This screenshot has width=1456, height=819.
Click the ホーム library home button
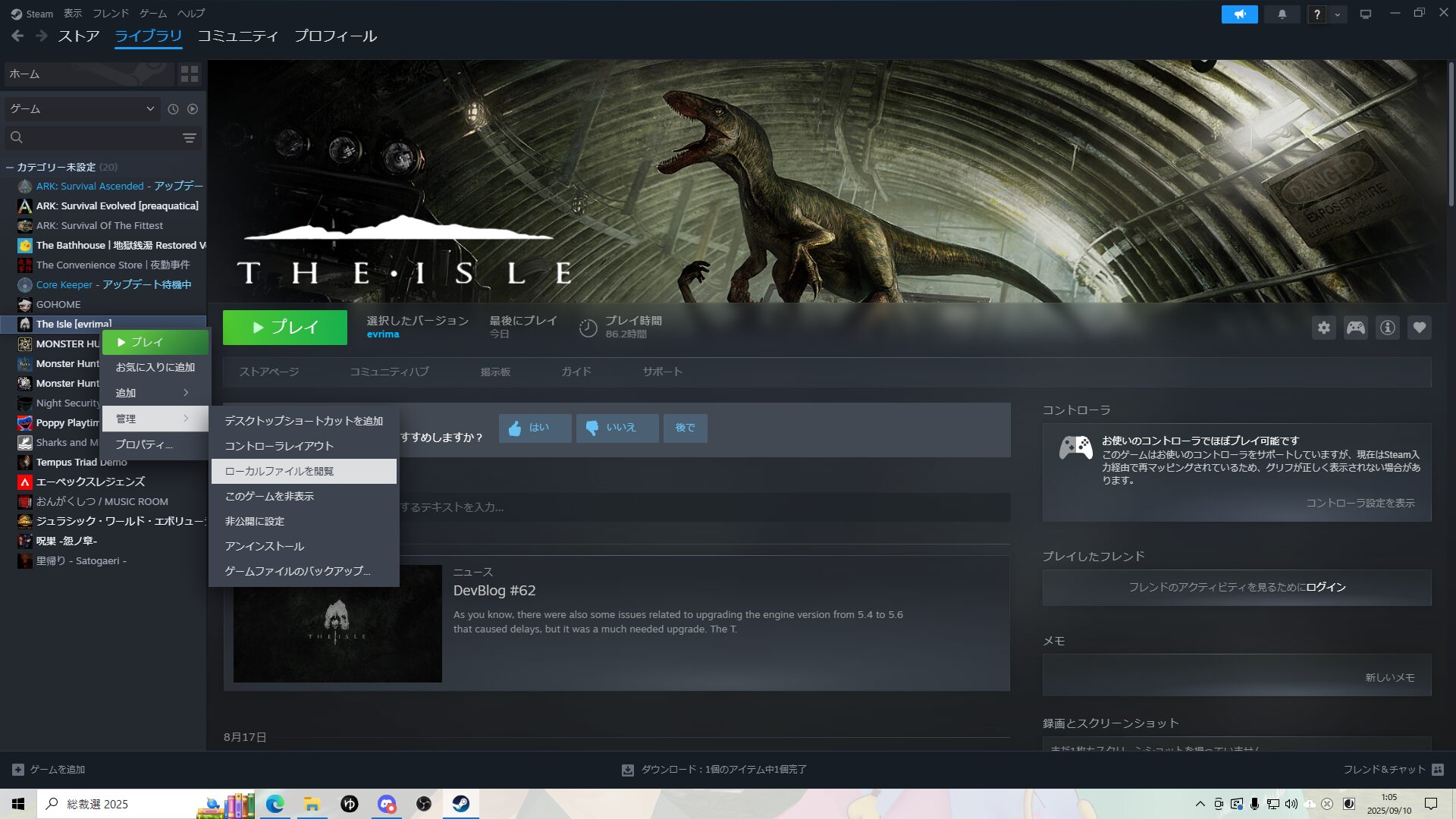point(89,74)
